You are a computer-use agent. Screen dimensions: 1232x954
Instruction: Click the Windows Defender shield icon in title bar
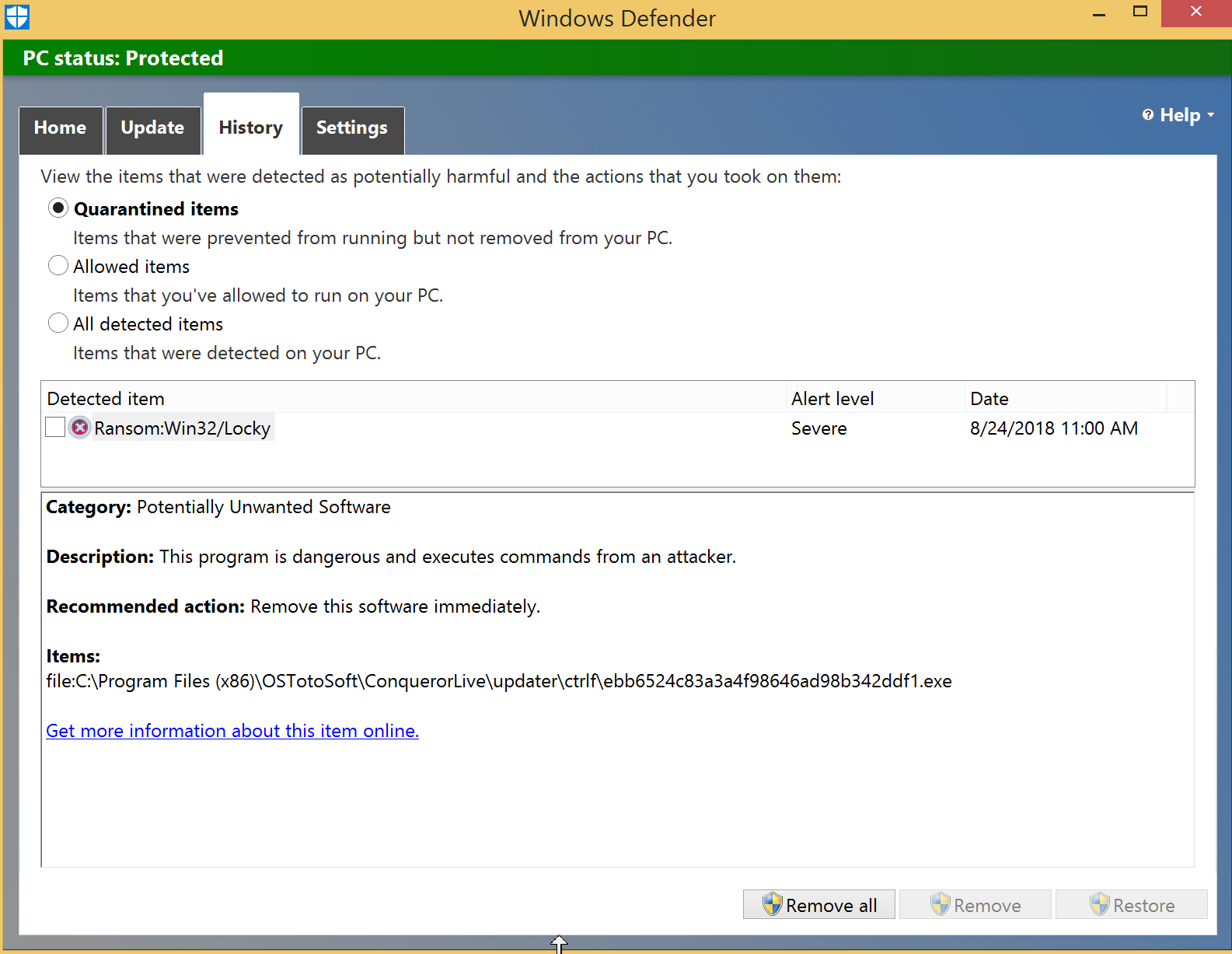[x=16, y=16]
